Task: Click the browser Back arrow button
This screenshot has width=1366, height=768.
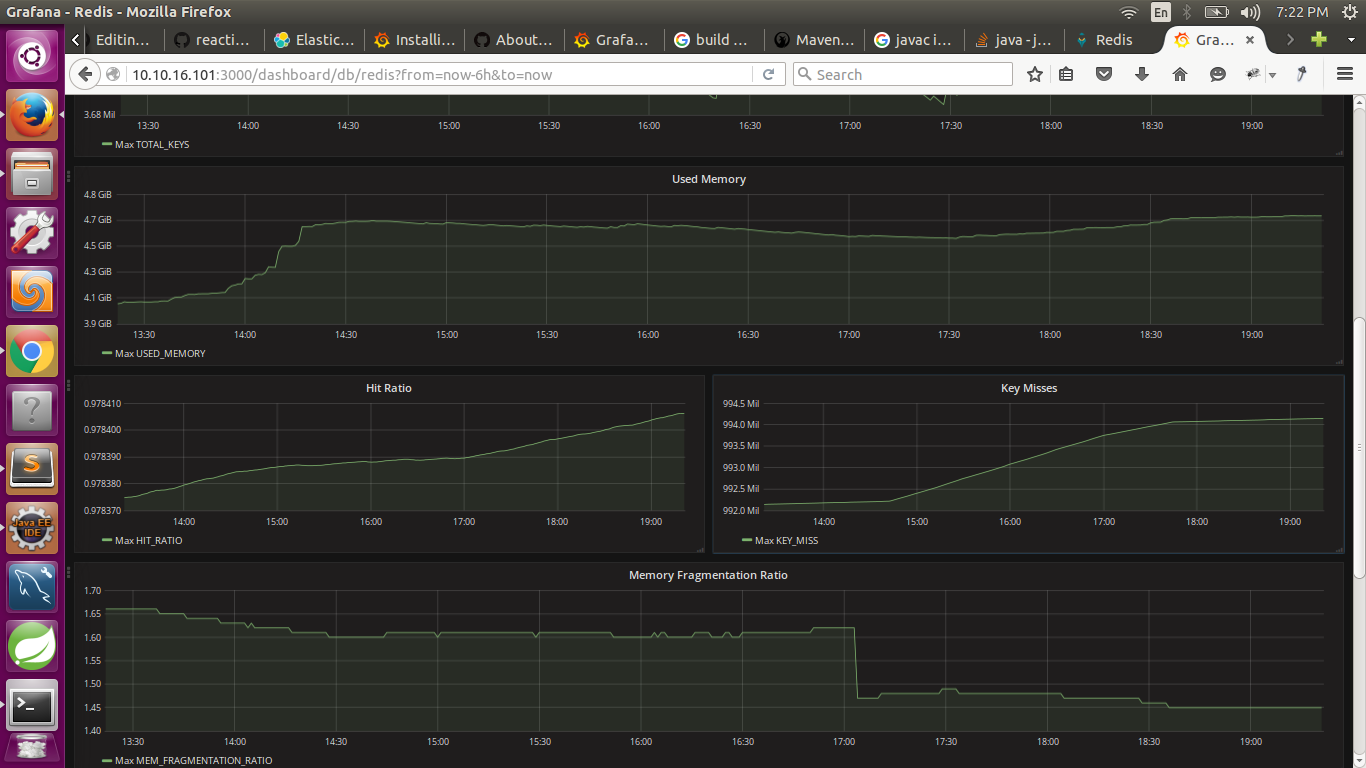Action: (86, 74)
